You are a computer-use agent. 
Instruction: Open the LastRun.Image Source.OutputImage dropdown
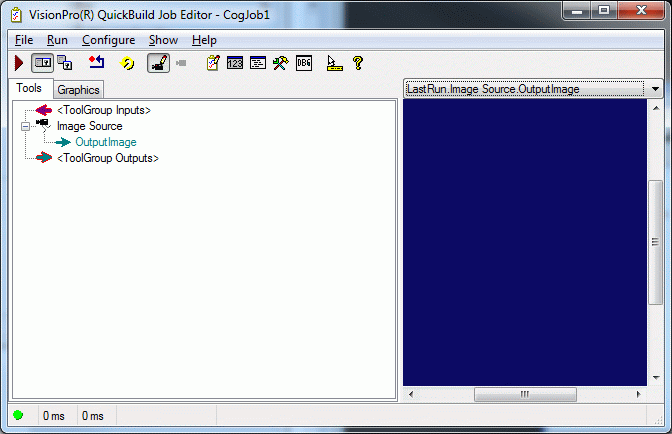533,89
